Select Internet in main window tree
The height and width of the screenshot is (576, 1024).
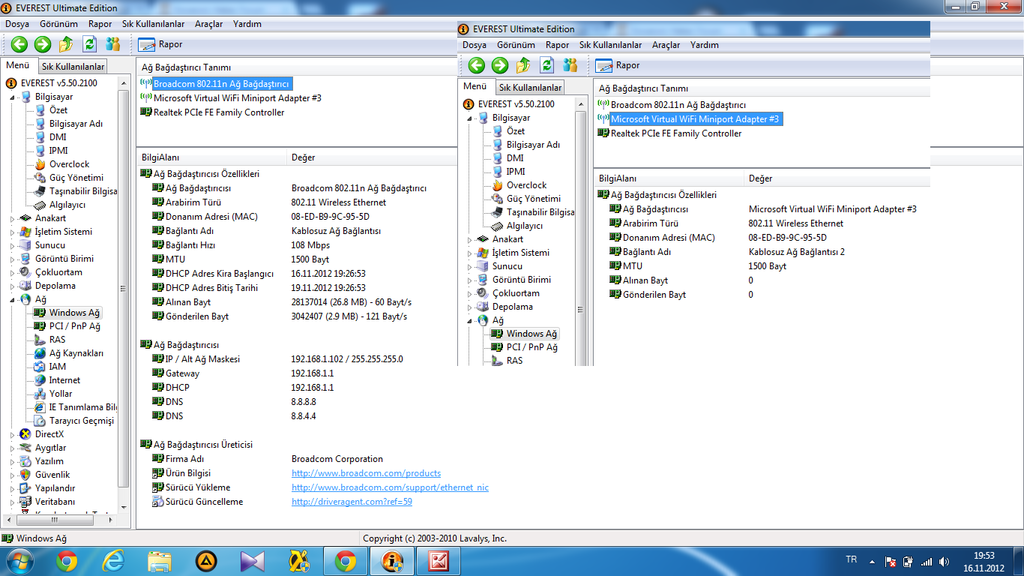tap(64, 380)
